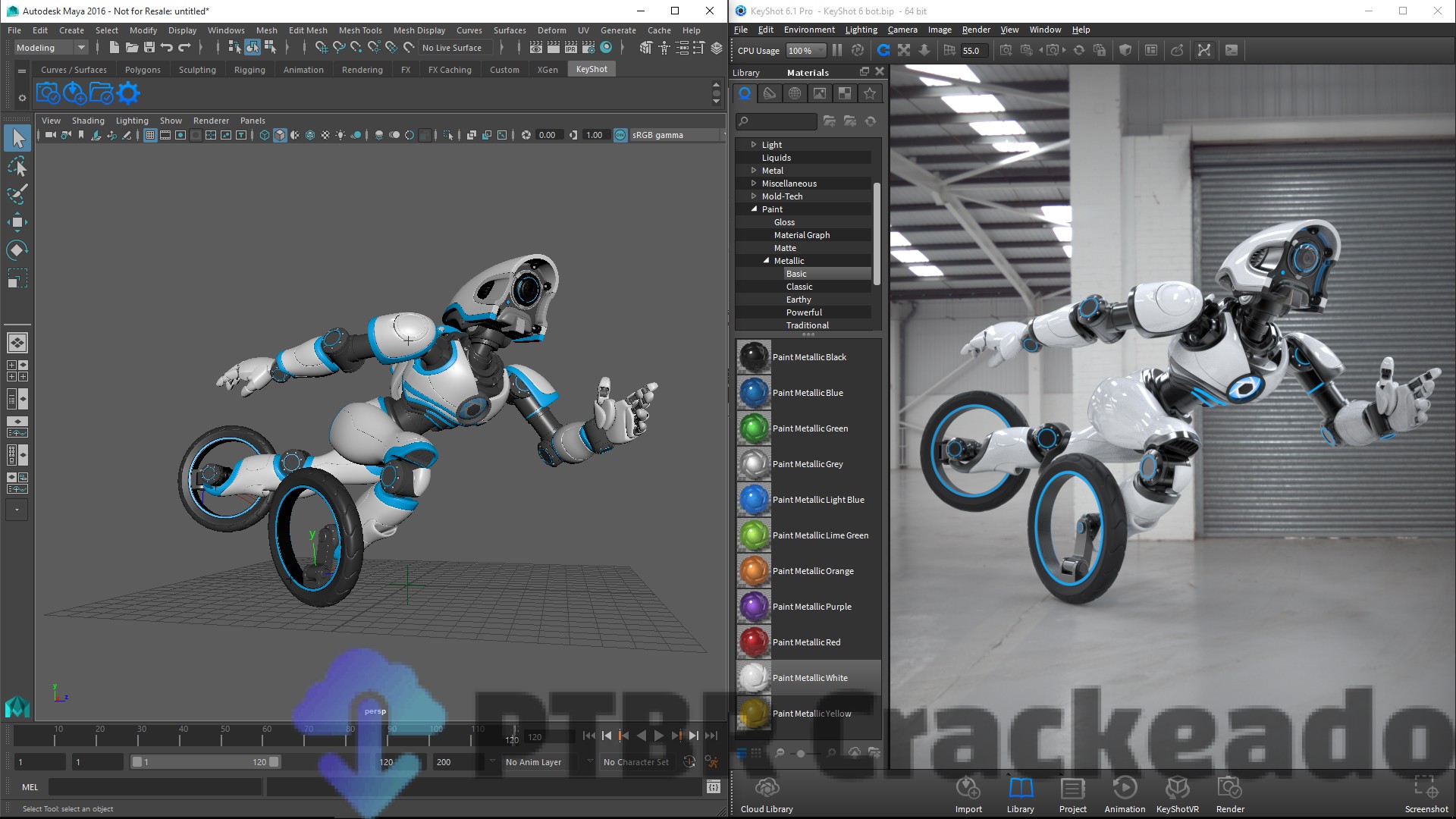The image size is (1456, 819).
Task: Toggle grid display in Maya viewport toolbar
Action: point(149,135)
